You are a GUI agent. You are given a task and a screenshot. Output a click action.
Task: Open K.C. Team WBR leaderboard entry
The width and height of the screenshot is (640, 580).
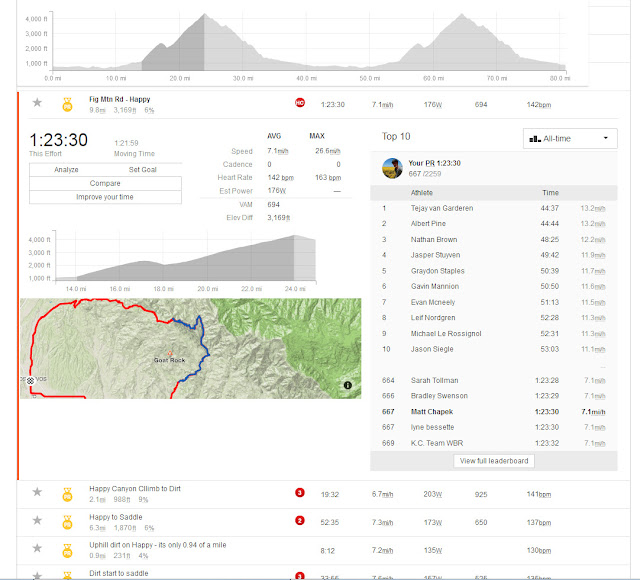437,443
